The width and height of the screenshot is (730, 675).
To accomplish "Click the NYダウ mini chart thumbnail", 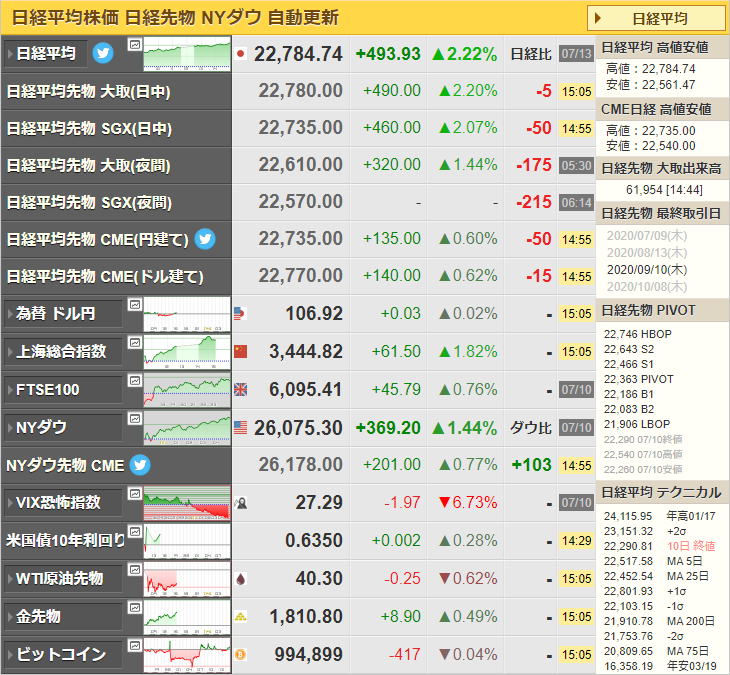I will [187, 428].
